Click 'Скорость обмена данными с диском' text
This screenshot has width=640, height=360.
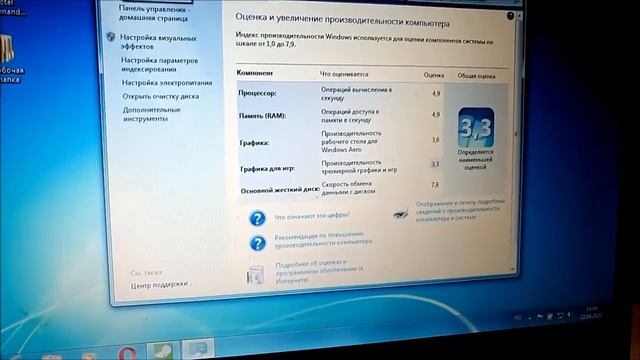click(x=348, y=187)
